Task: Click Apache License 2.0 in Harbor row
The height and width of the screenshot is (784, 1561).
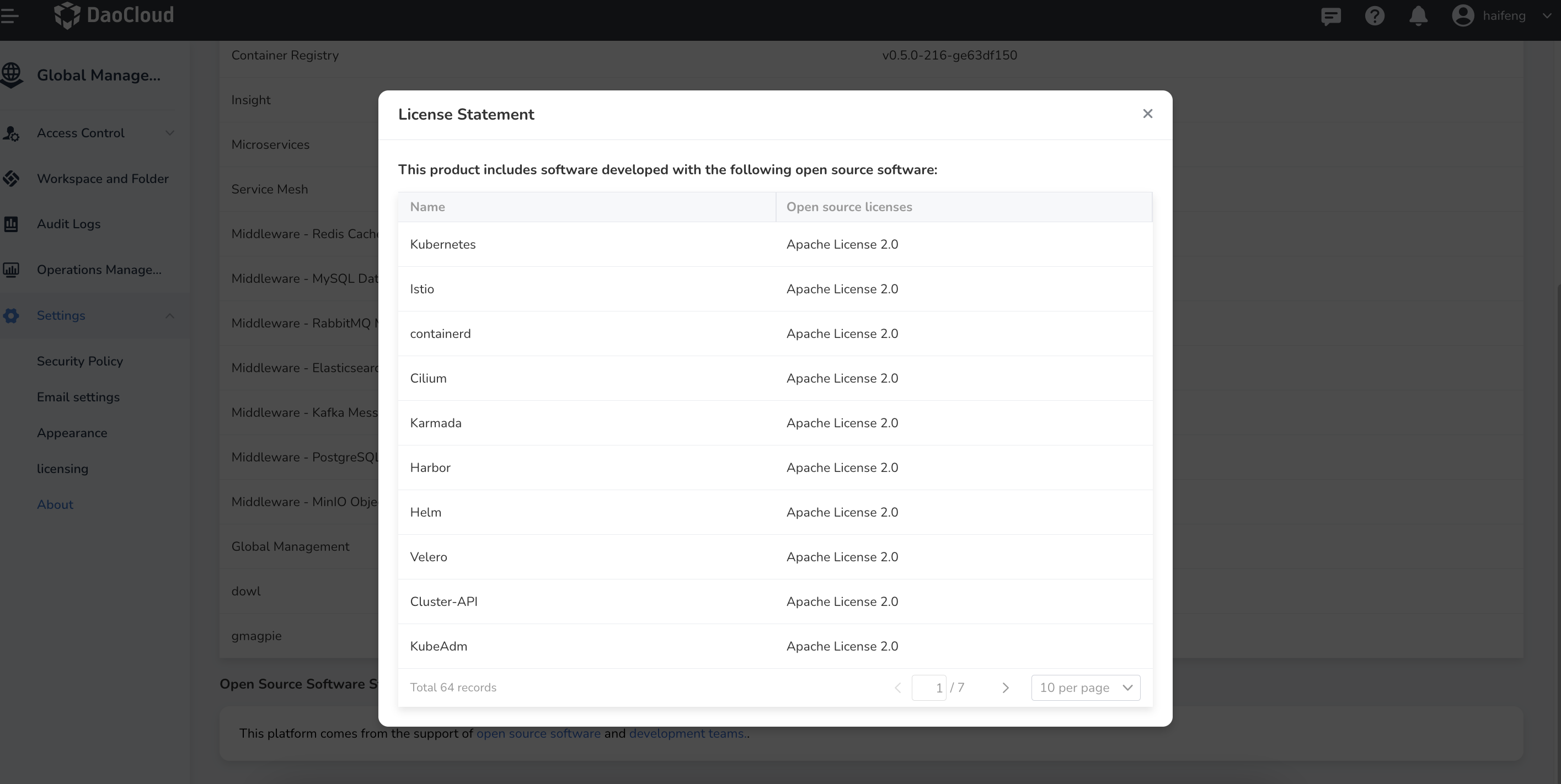Action: (842, 468)
